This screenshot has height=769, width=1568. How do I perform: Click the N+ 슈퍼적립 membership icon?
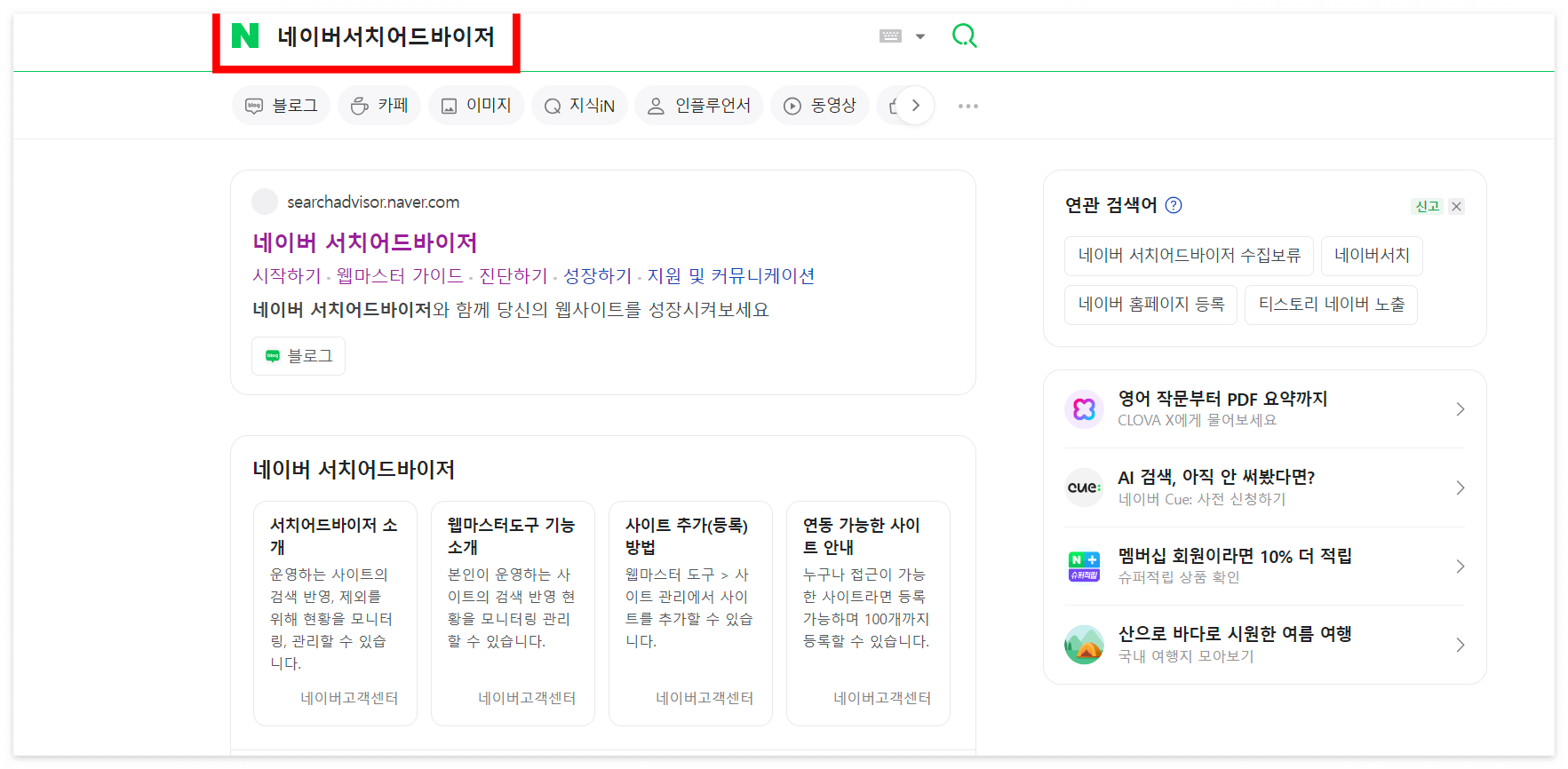coord(1084,567)
